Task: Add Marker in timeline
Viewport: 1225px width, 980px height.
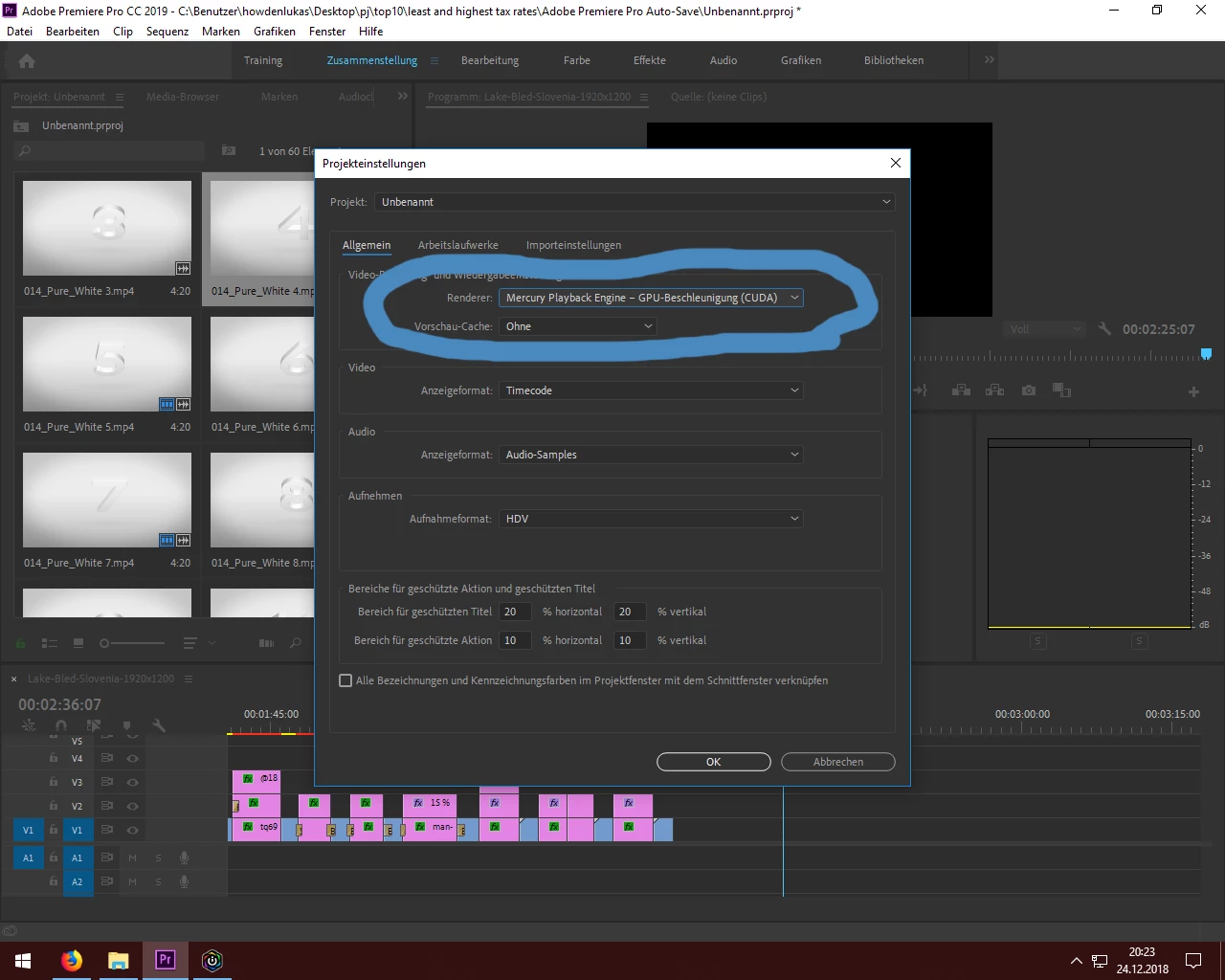Action: click(x=126, y=725)
